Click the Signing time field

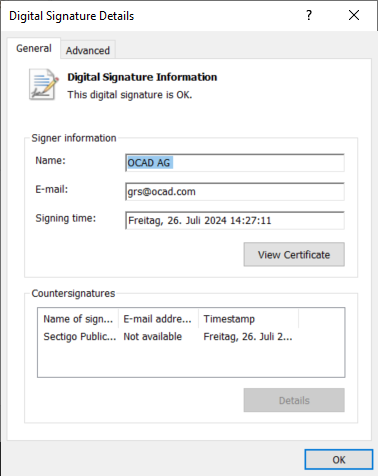tap(235, 221)
